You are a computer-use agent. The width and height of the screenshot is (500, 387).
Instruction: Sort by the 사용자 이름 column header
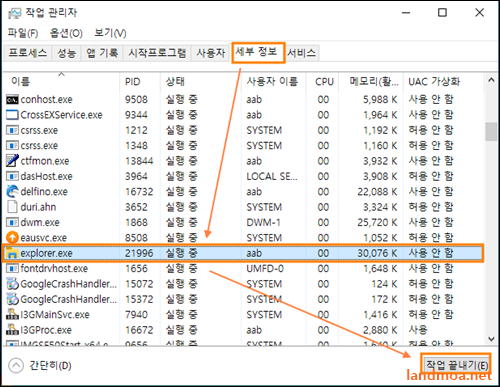coord(273,82)
